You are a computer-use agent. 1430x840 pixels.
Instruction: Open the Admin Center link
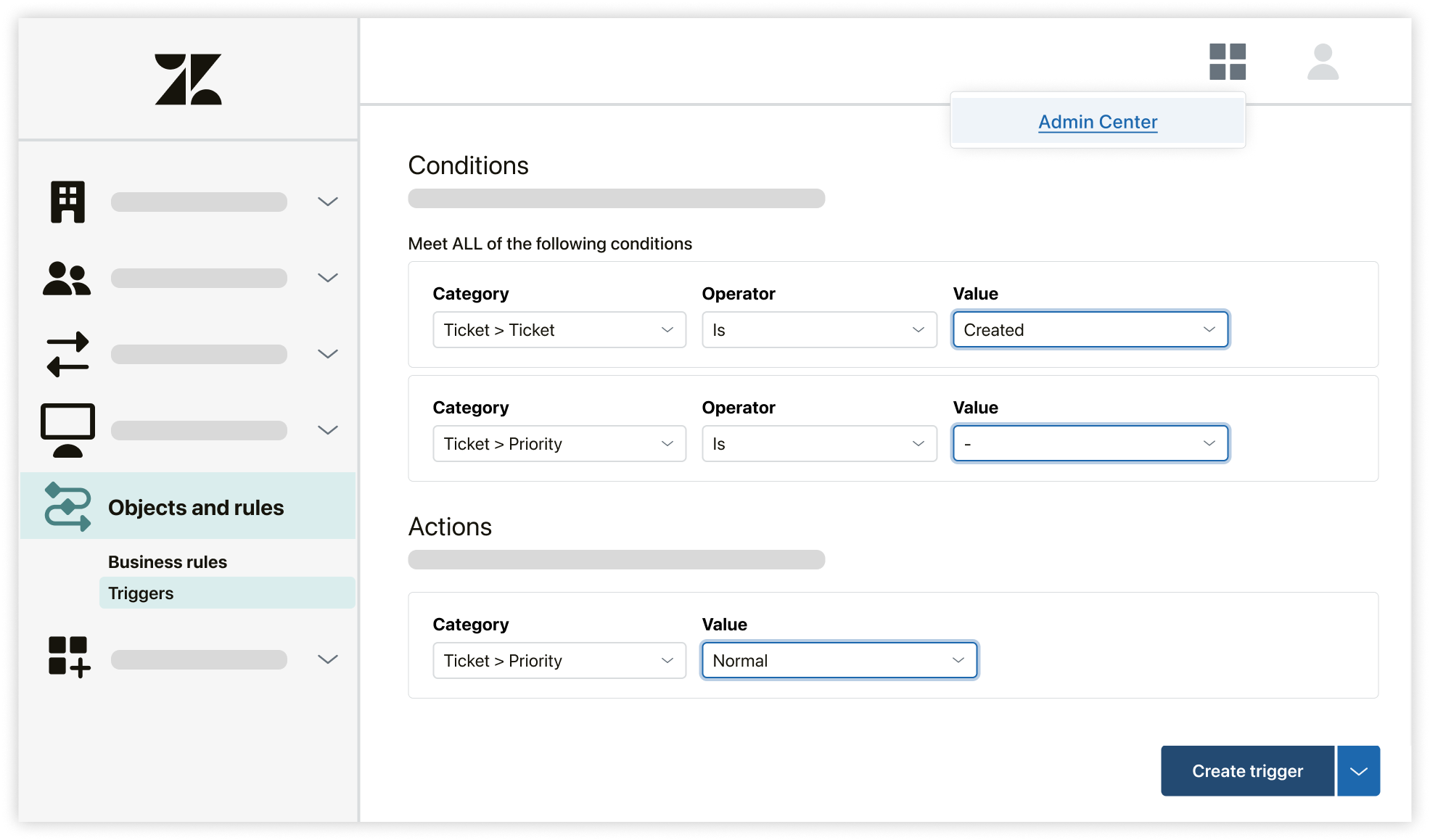coord(1097,122)
